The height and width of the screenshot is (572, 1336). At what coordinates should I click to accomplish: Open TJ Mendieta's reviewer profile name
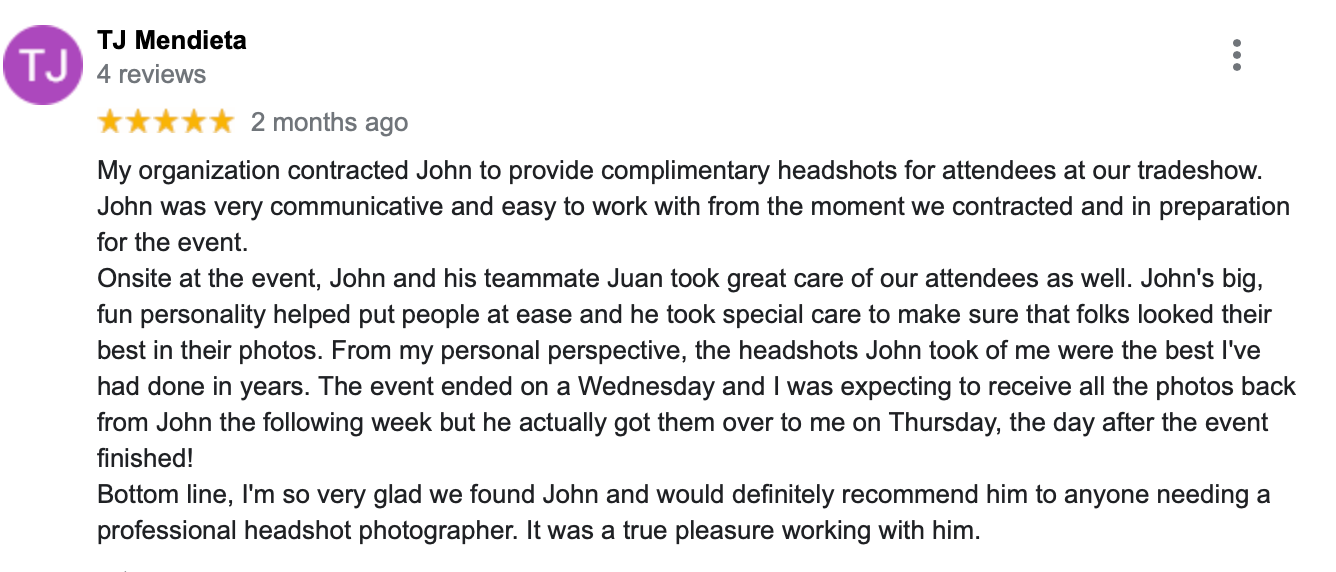click(x=172, y=40)
